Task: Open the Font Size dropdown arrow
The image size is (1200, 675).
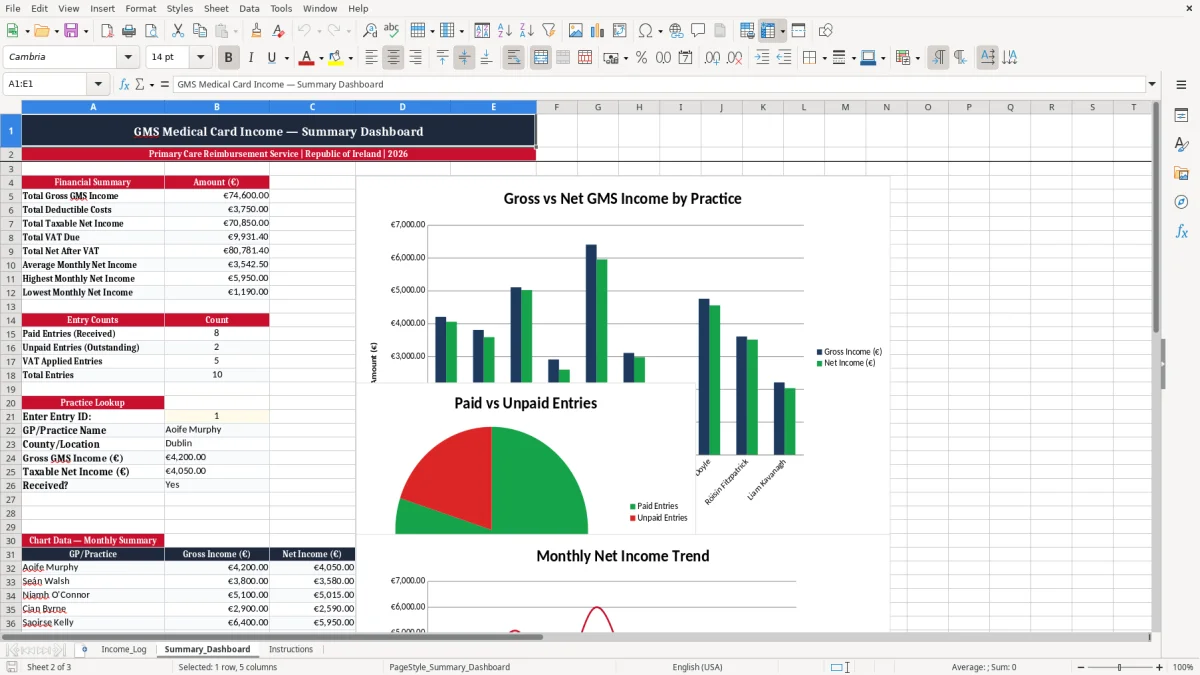Action: tap(201, 58)
